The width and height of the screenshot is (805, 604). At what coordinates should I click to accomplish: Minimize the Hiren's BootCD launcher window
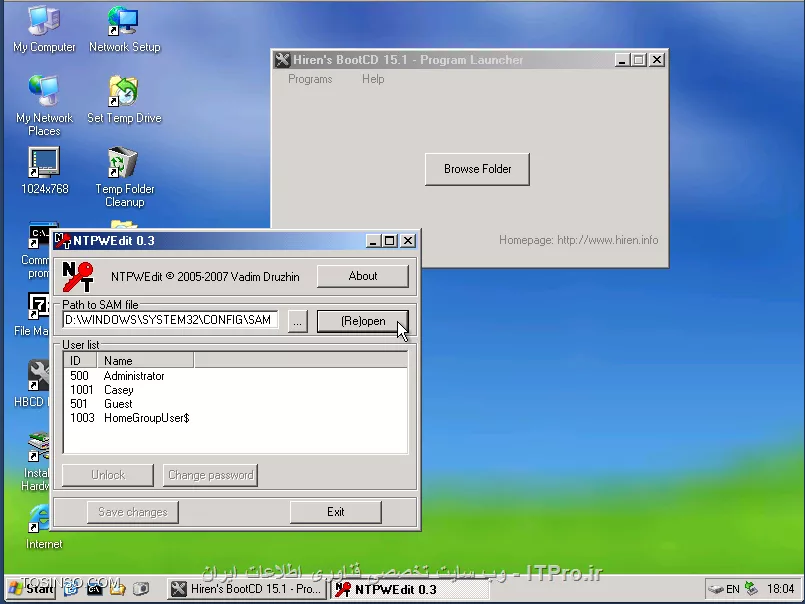click(x=622, y=60)
